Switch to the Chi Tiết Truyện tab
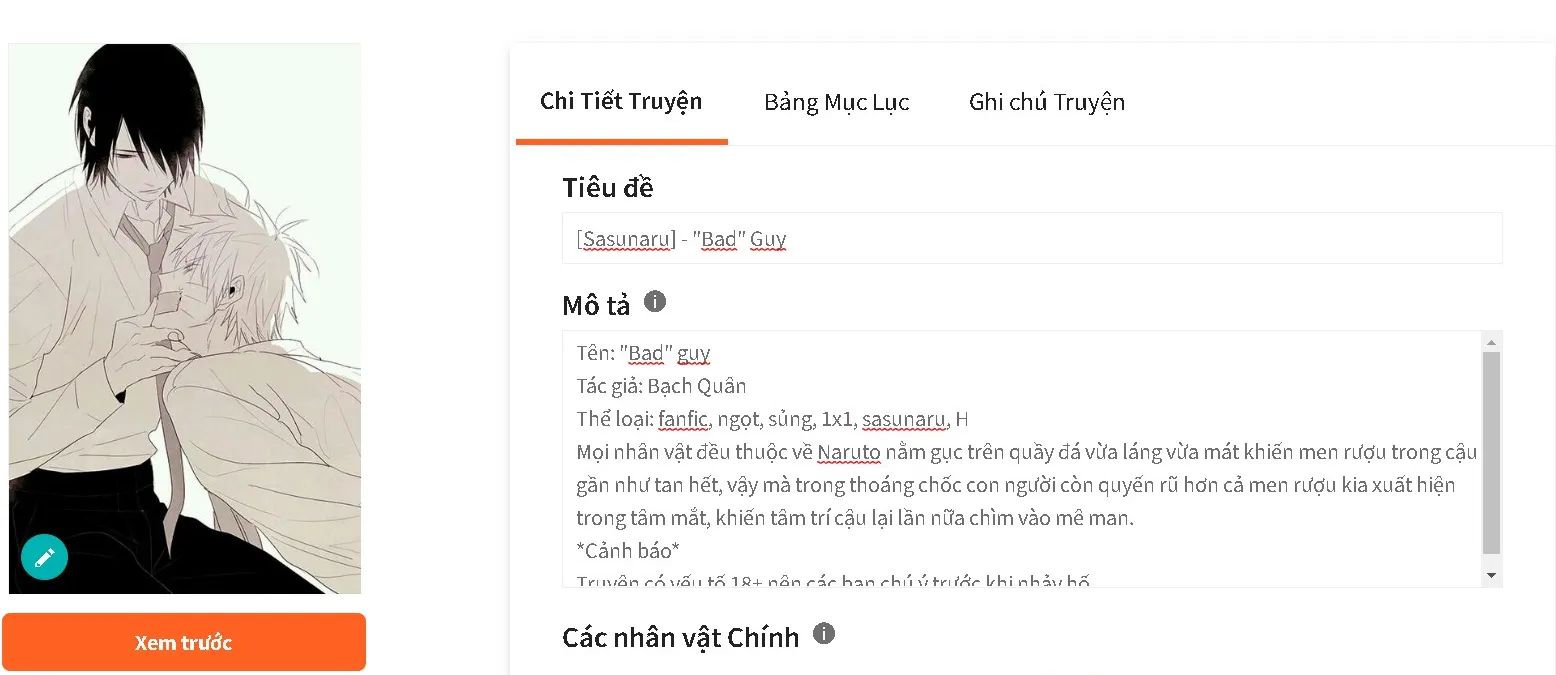This screenshot has height=675, width=1556. 621,101
